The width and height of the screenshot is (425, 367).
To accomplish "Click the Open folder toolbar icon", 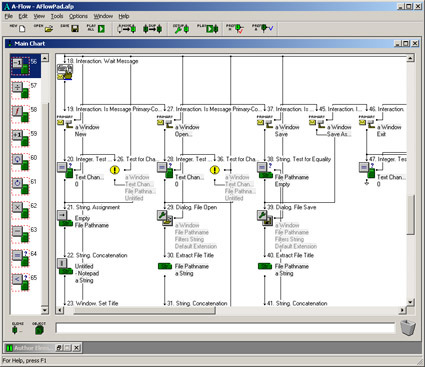I will 49,29.
